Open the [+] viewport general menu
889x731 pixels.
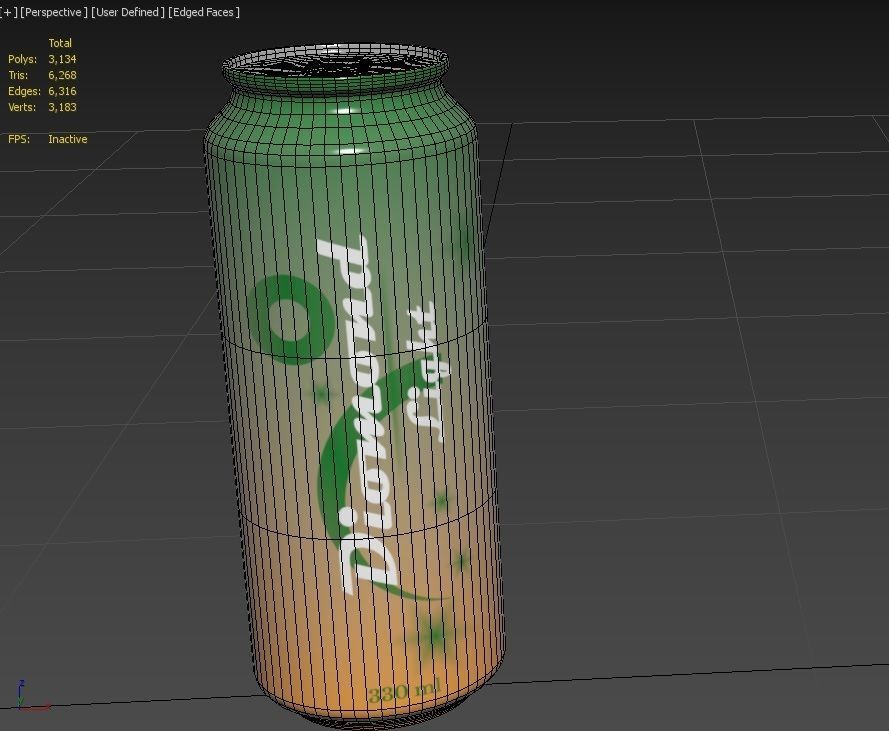point(9,12)
